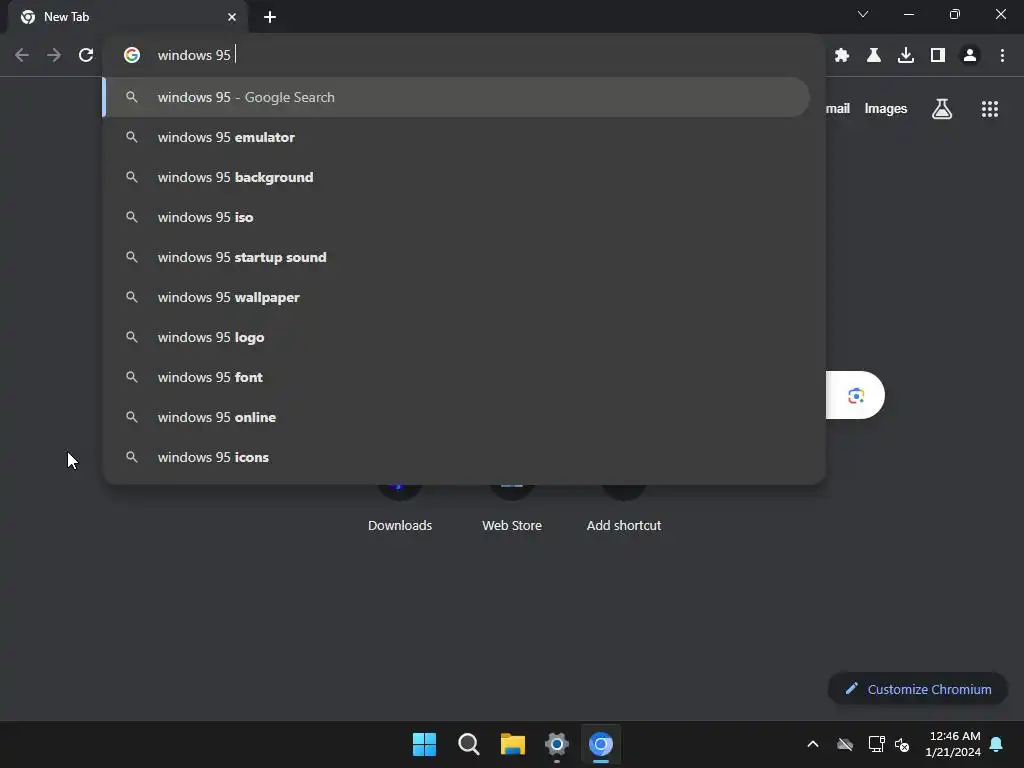Select 'windows 95 - Google Search' suggestion
Screen dimensions: 1024x768
pyautogui.click(x=456, y=97)
